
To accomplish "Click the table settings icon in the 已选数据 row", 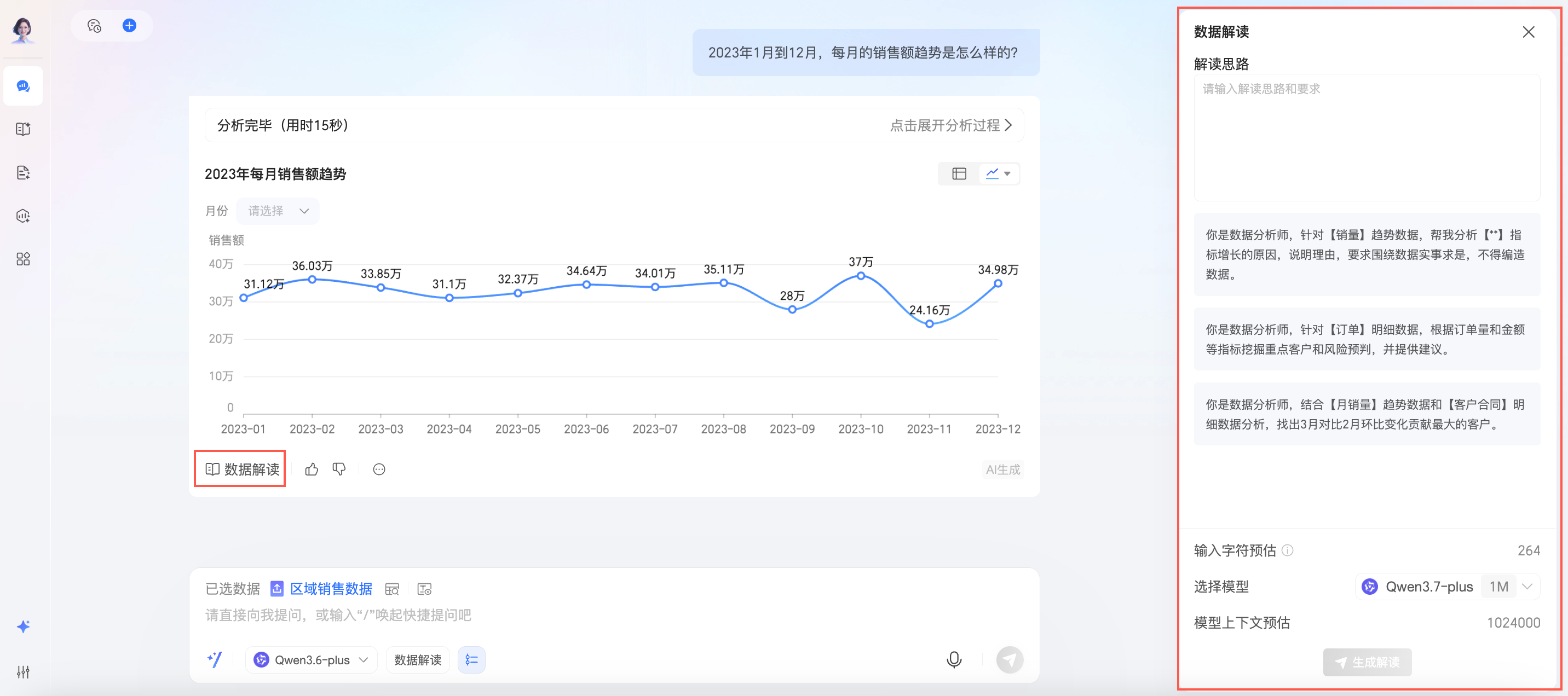I will tap(424, 589).
